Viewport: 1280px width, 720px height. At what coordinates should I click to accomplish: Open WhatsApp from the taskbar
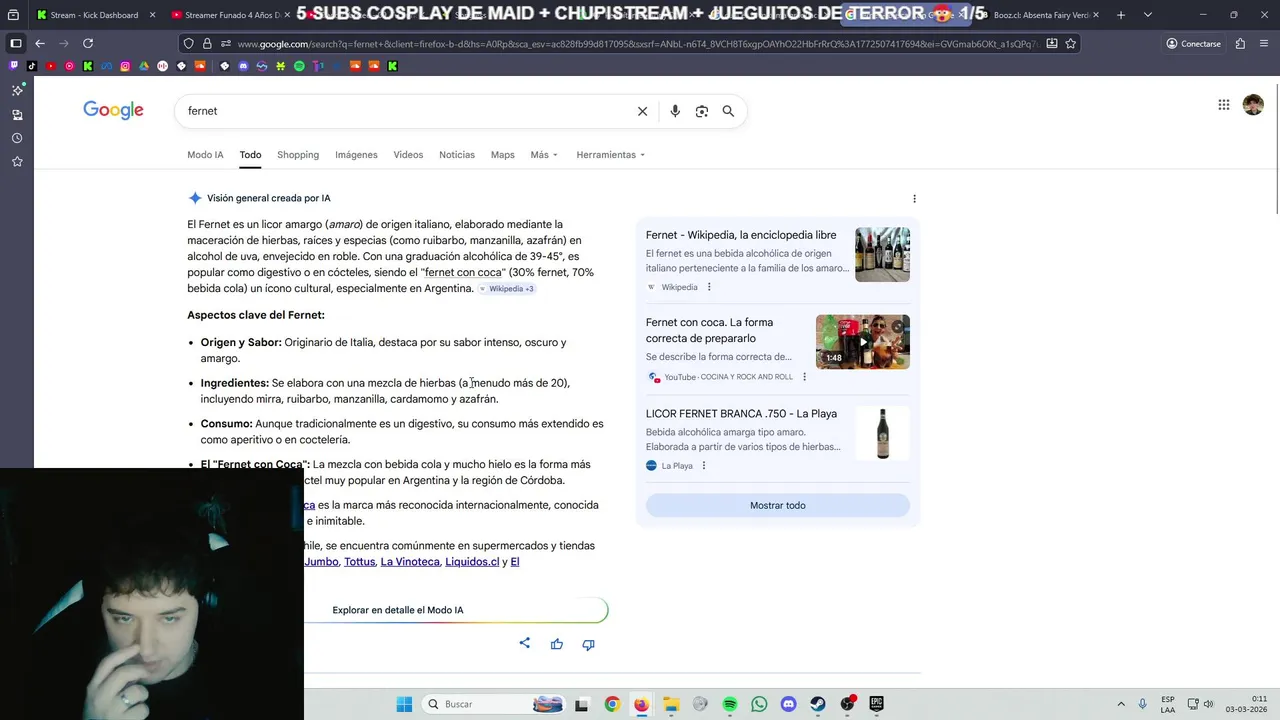[759, 704]
